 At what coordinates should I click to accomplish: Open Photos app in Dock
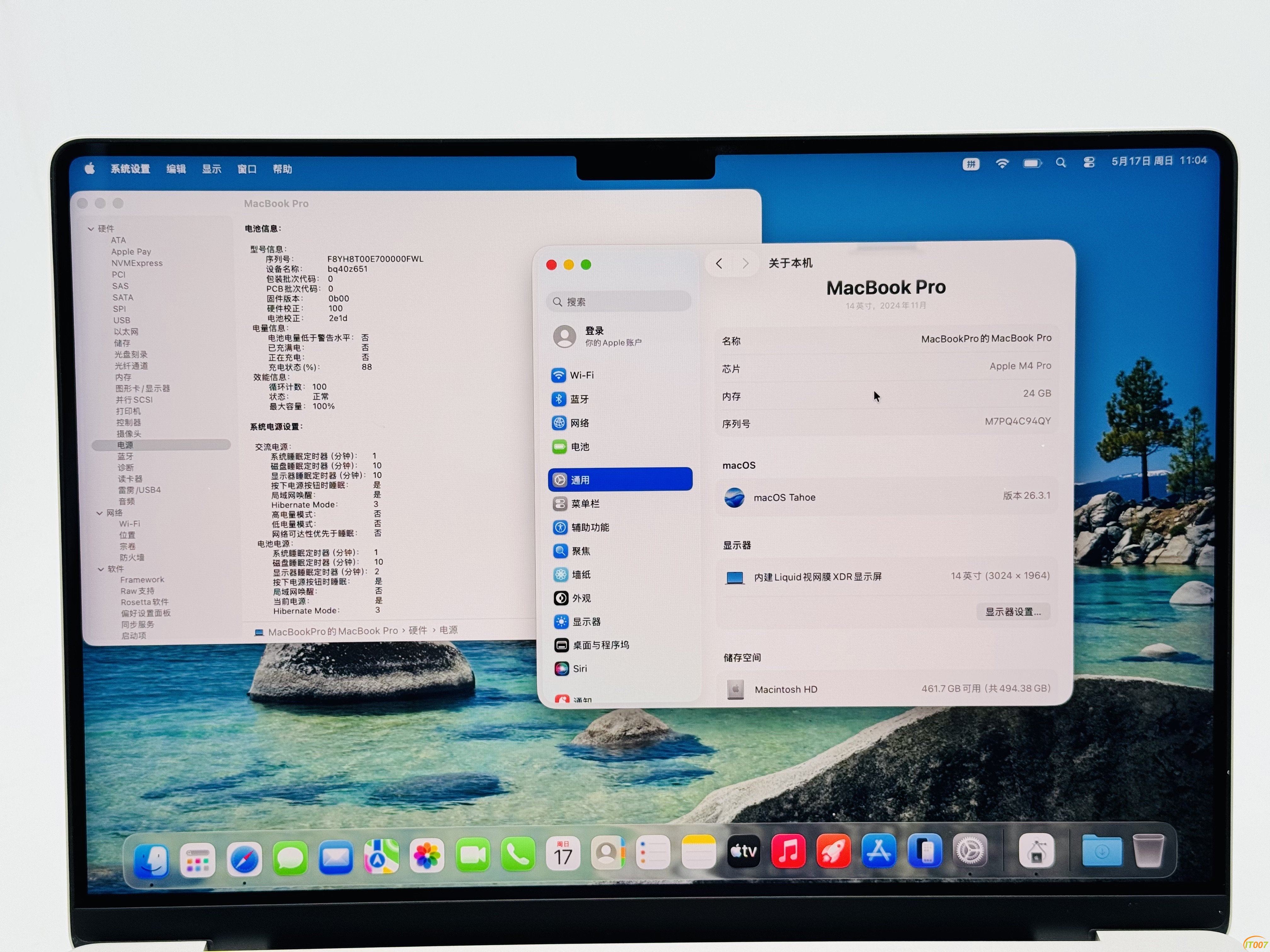click(426, 856)
